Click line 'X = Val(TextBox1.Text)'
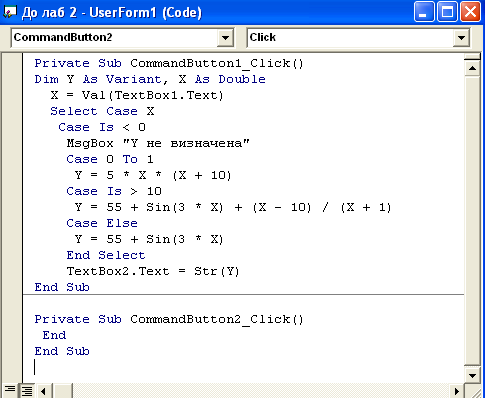 point(137,95)
